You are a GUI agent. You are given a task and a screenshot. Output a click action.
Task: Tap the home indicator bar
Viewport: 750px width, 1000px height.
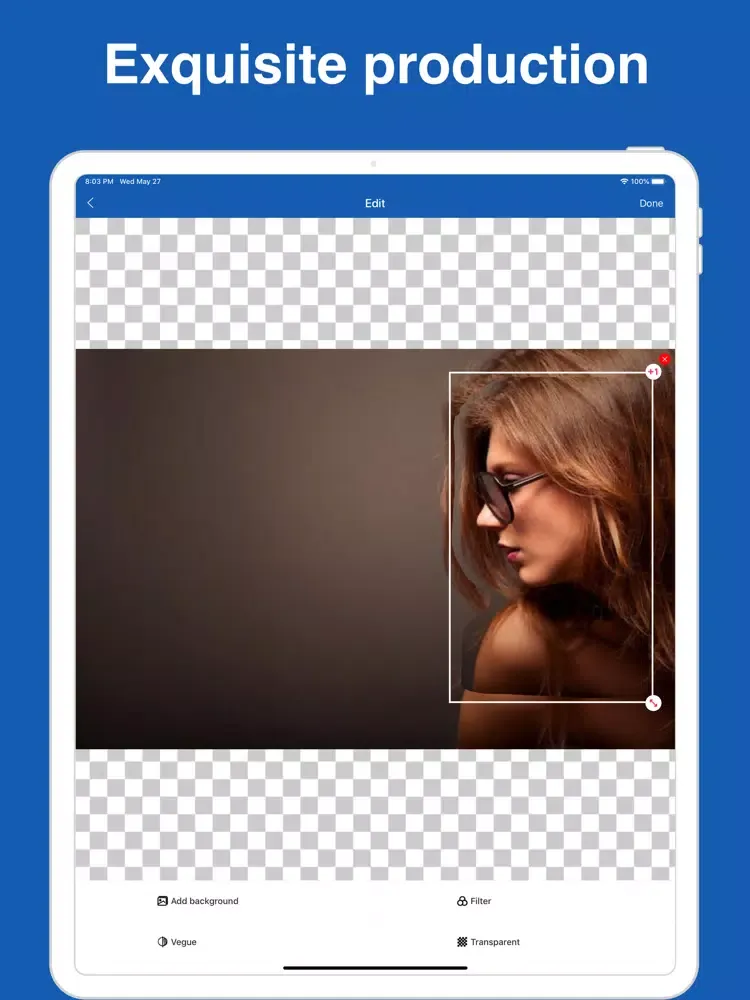point(375,967)
